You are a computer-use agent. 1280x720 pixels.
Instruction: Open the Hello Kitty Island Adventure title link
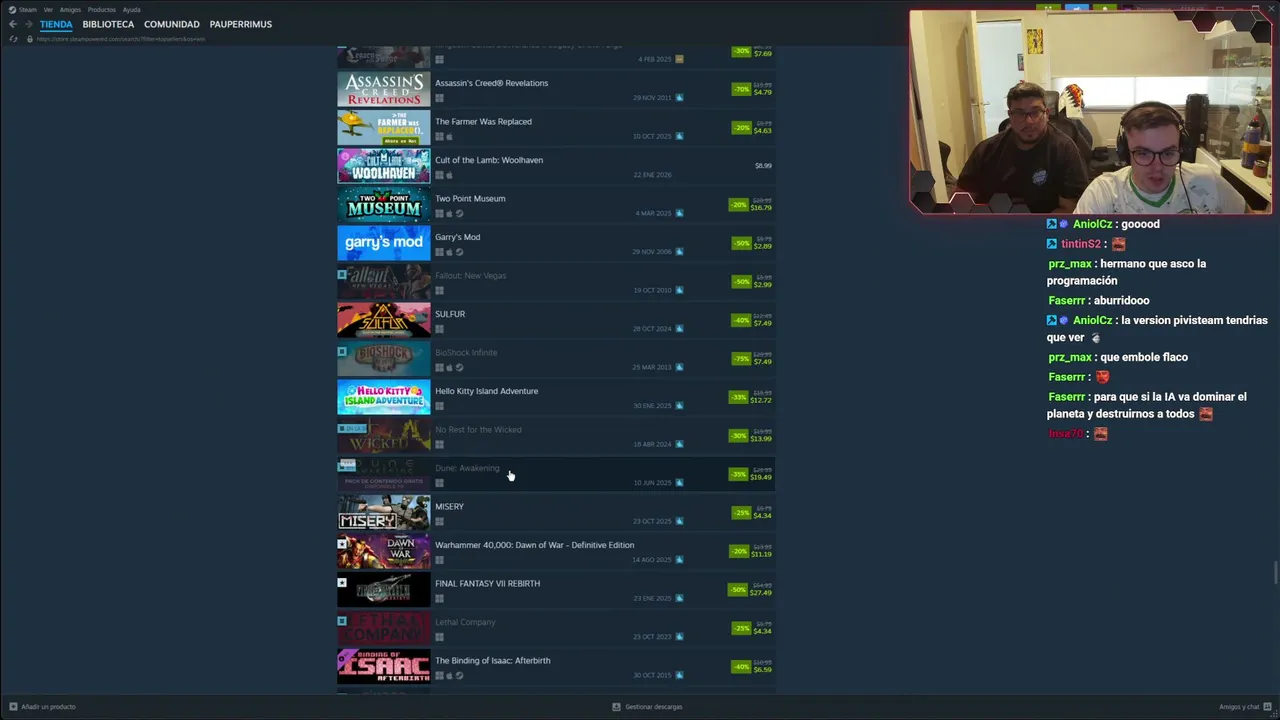486,391
